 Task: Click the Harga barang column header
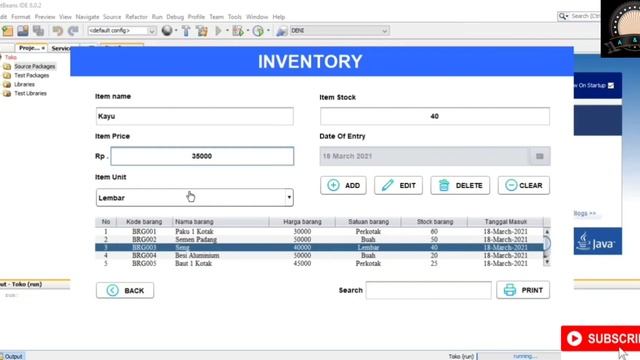302,222
